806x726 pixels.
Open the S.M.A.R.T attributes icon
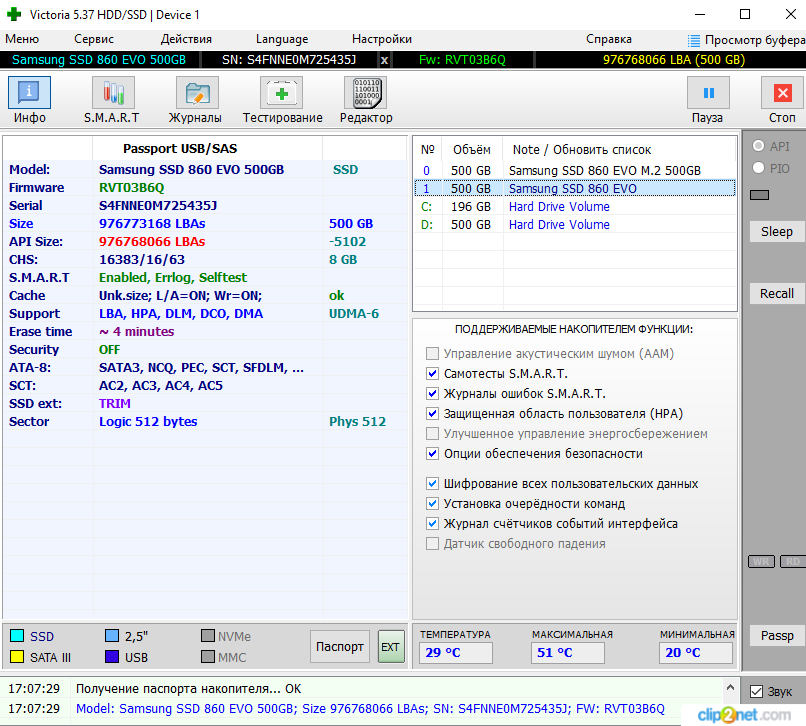pos(113,93)
